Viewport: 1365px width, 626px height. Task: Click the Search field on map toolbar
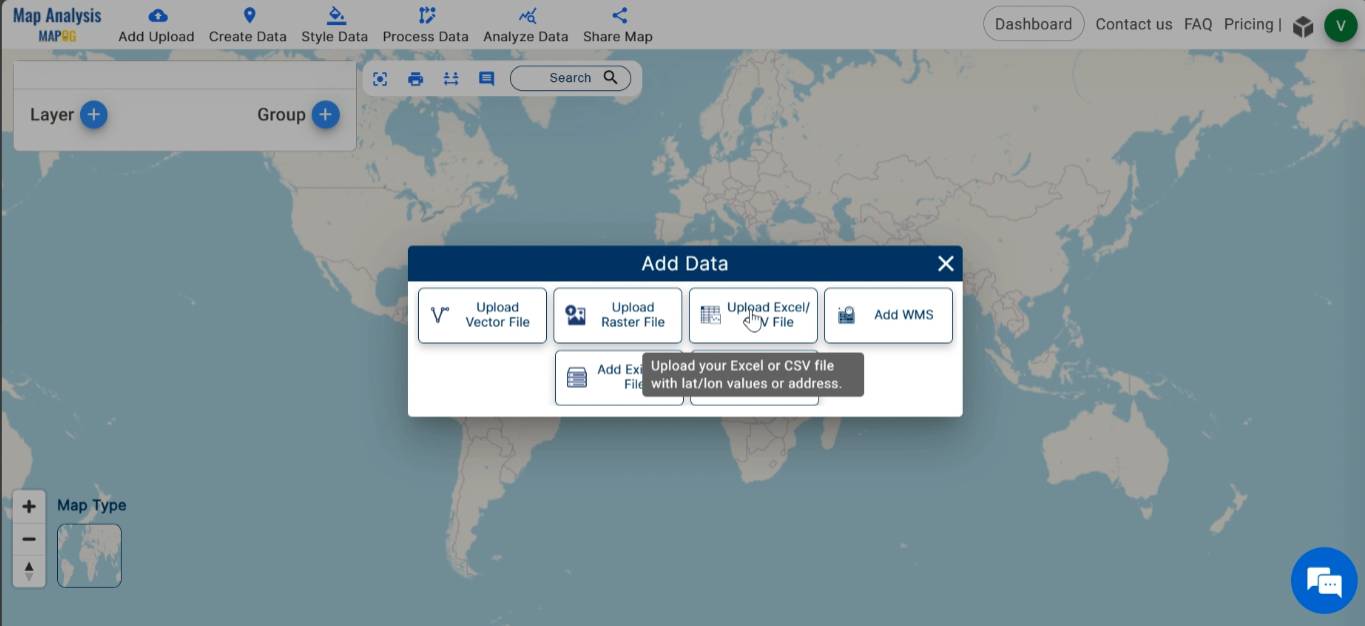tap(570, 78)
